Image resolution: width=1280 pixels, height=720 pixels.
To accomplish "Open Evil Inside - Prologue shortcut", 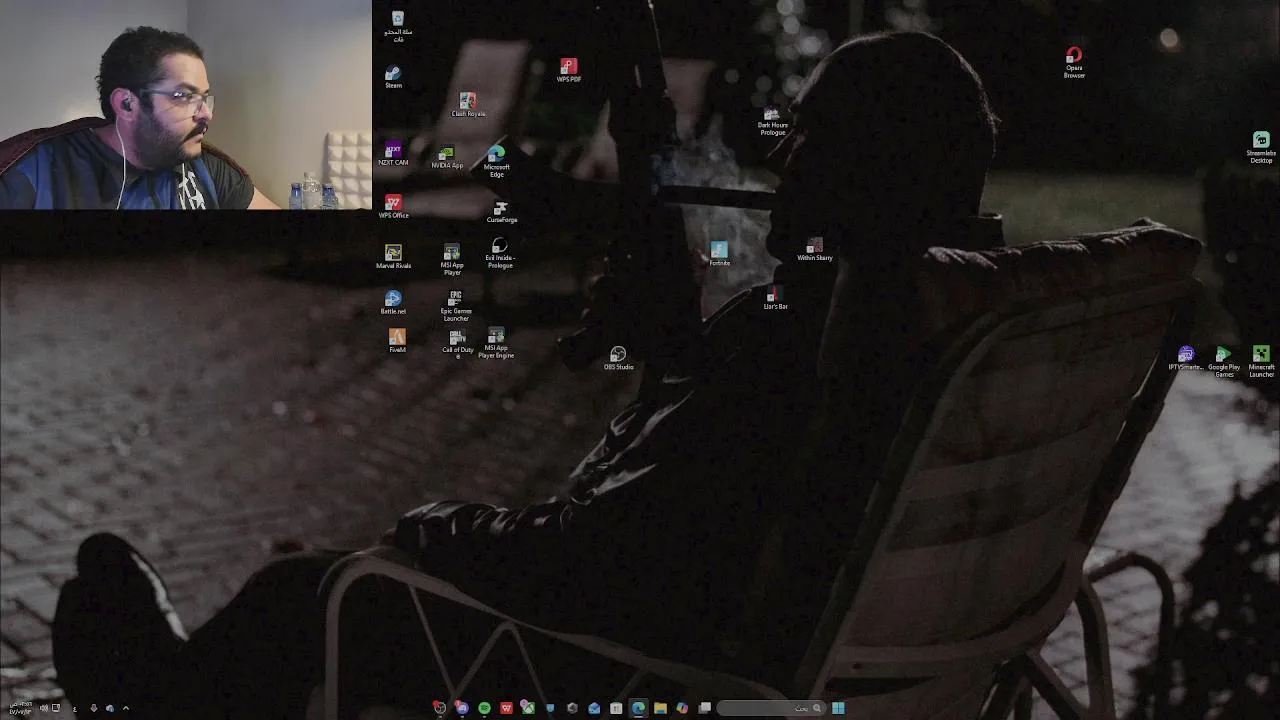I will click(x=500, y=254).
